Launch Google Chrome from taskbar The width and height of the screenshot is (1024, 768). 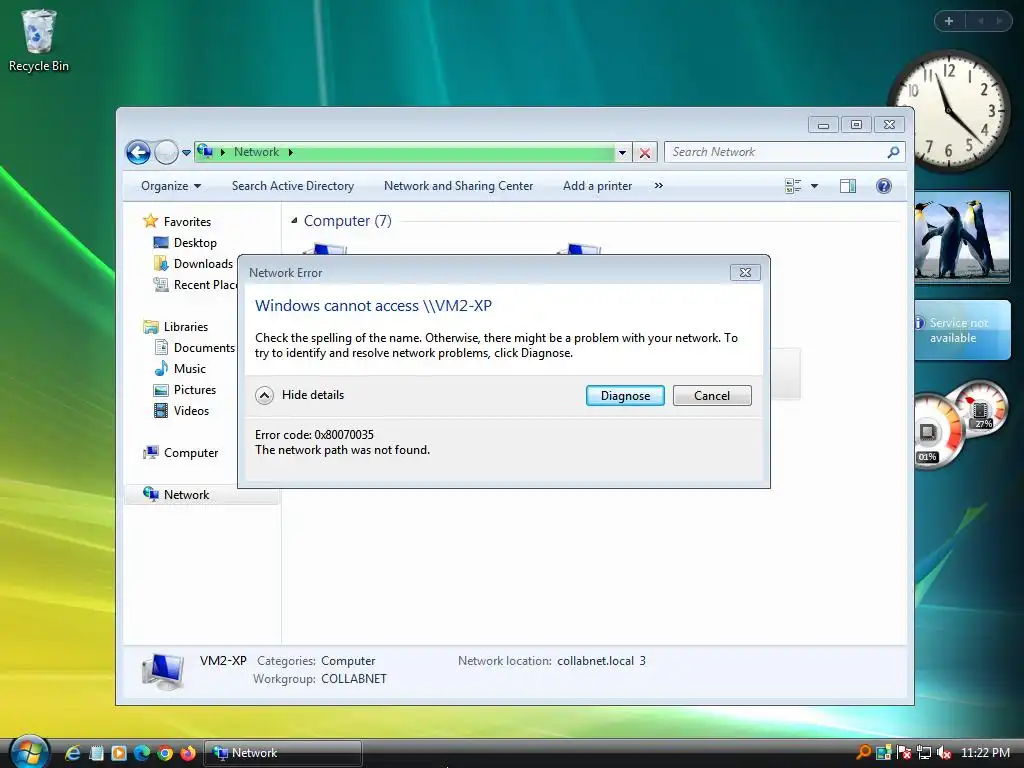[x=165, y=753]
